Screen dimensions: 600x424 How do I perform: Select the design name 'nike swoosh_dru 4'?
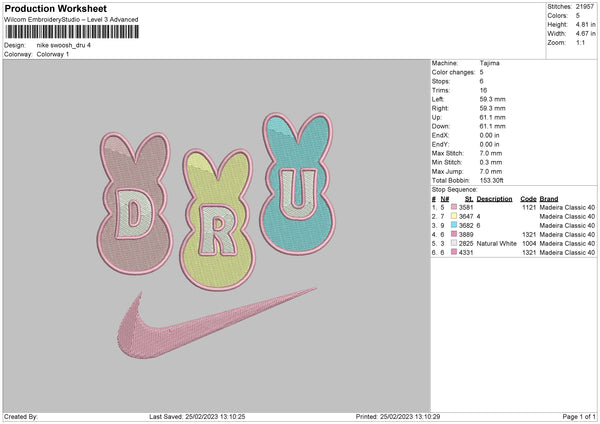tap(64, 45)
